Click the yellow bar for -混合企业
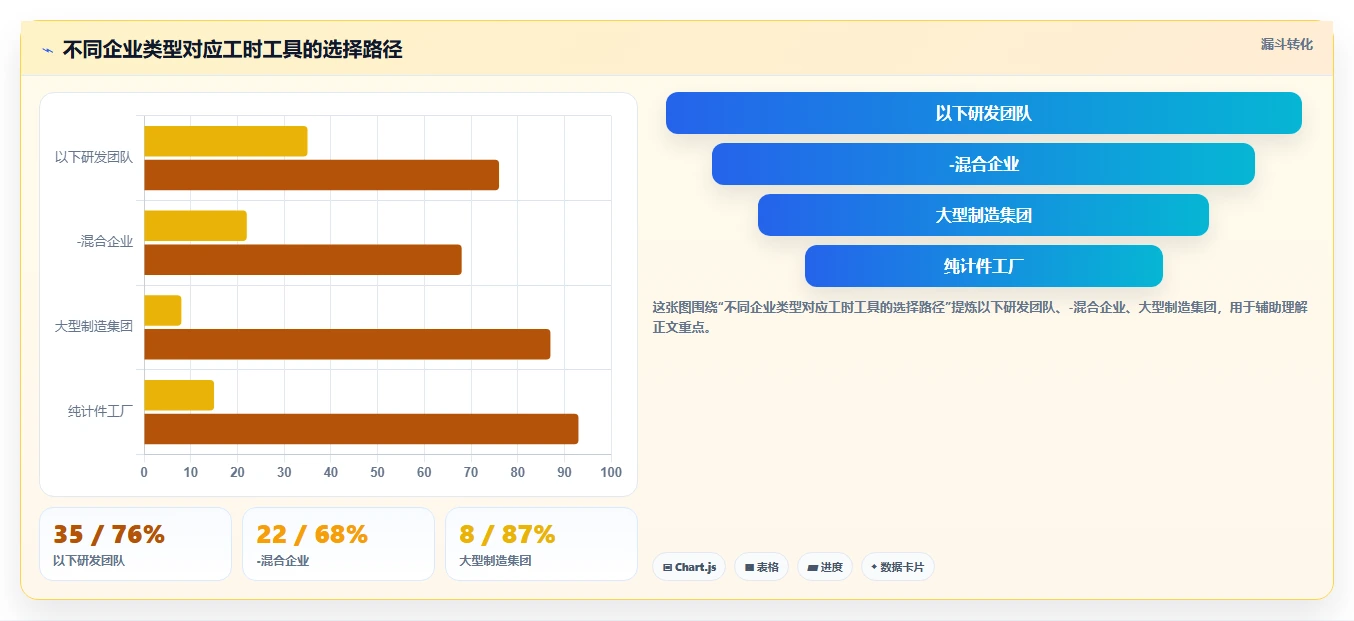 click(195, 226)
